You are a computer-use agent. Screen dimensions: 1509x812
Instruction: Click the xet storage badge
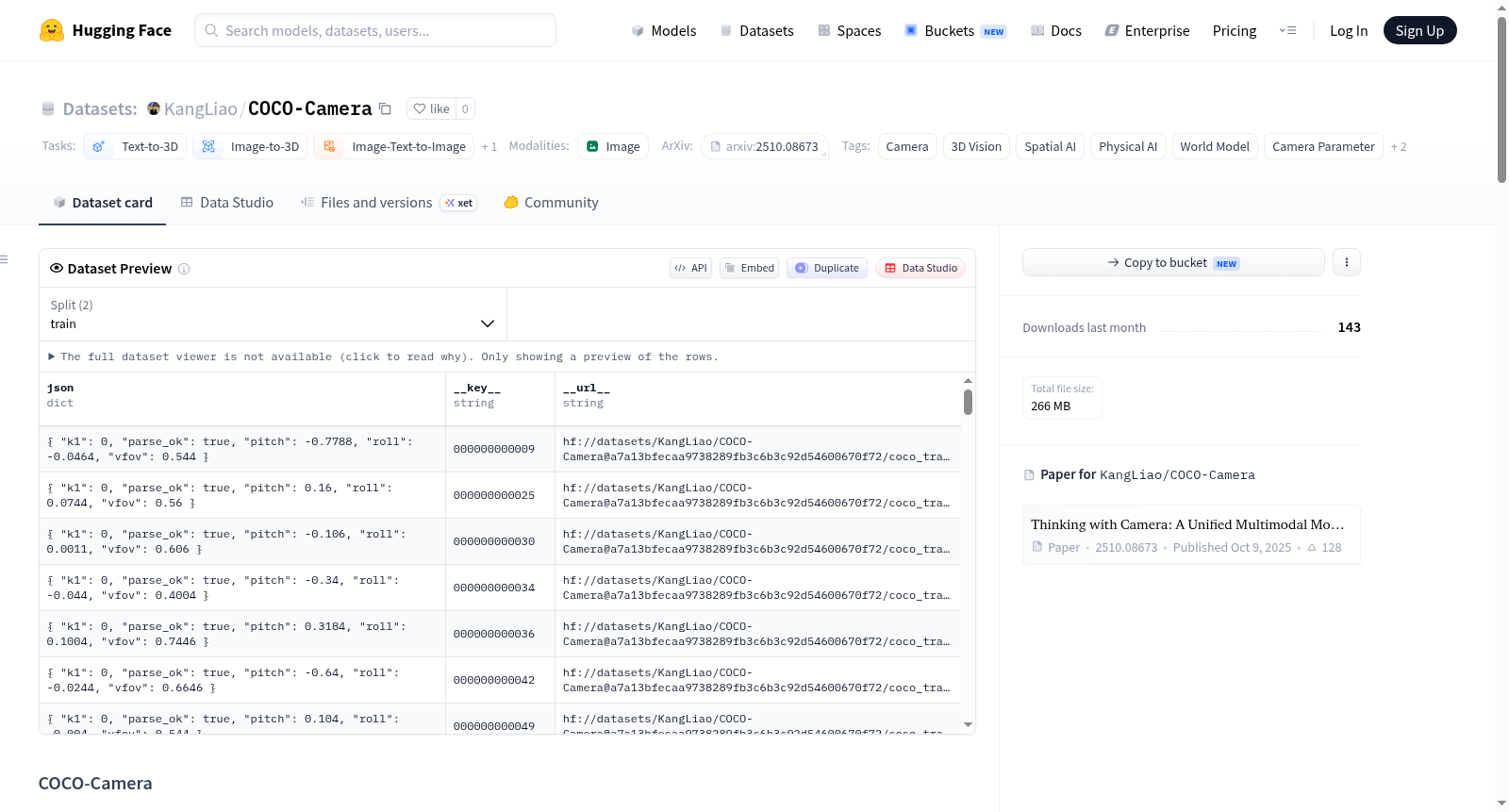tap(459, 203)
